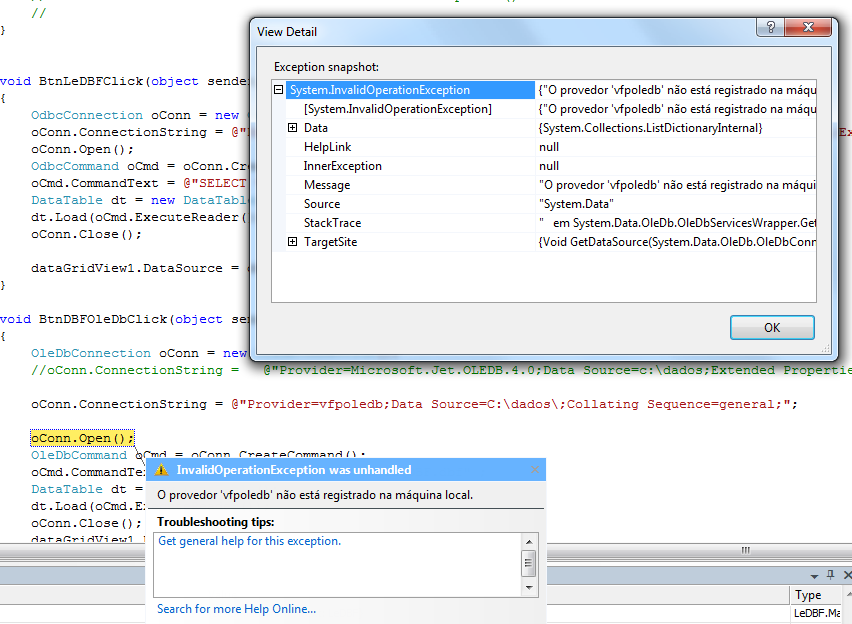Open the bottom panel window position dropdown arrow
852x624 pixels.
pos(814,576)
